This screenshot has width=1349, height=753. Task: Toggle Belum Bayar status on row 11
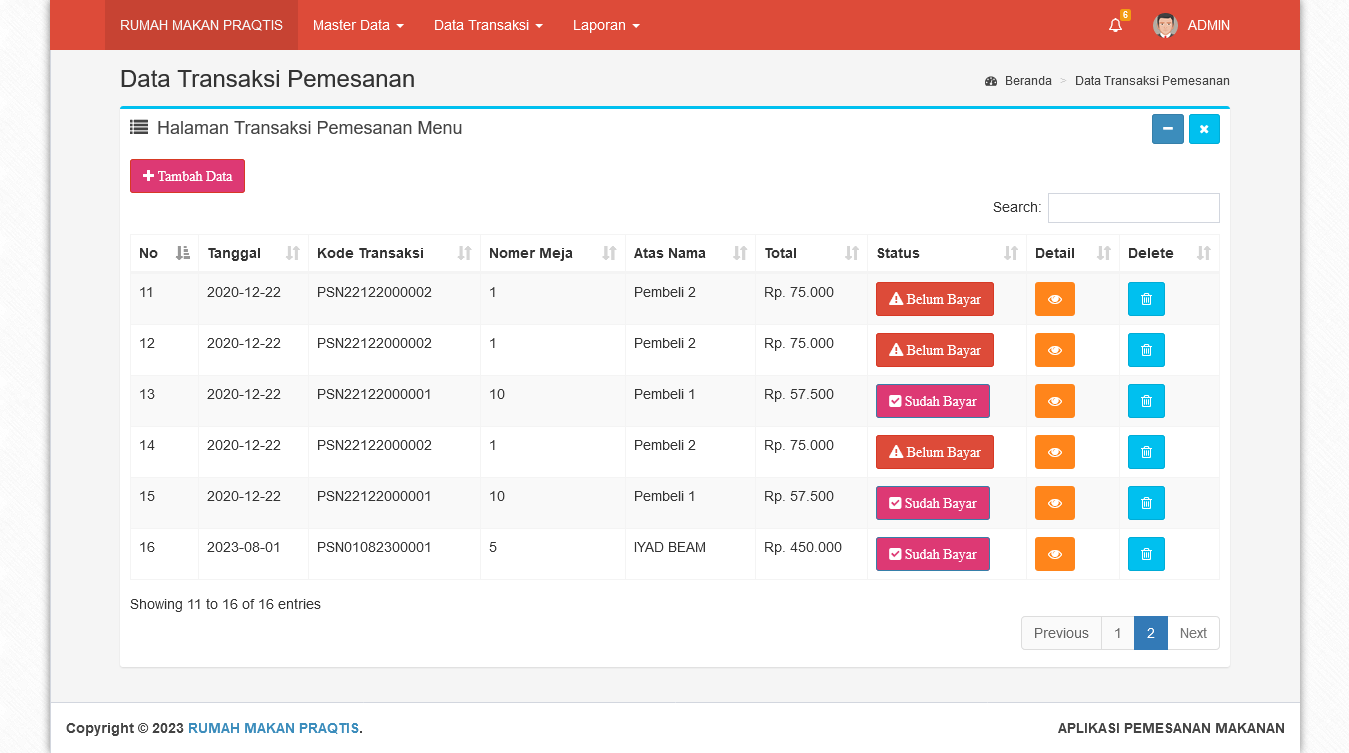point(934,299)
